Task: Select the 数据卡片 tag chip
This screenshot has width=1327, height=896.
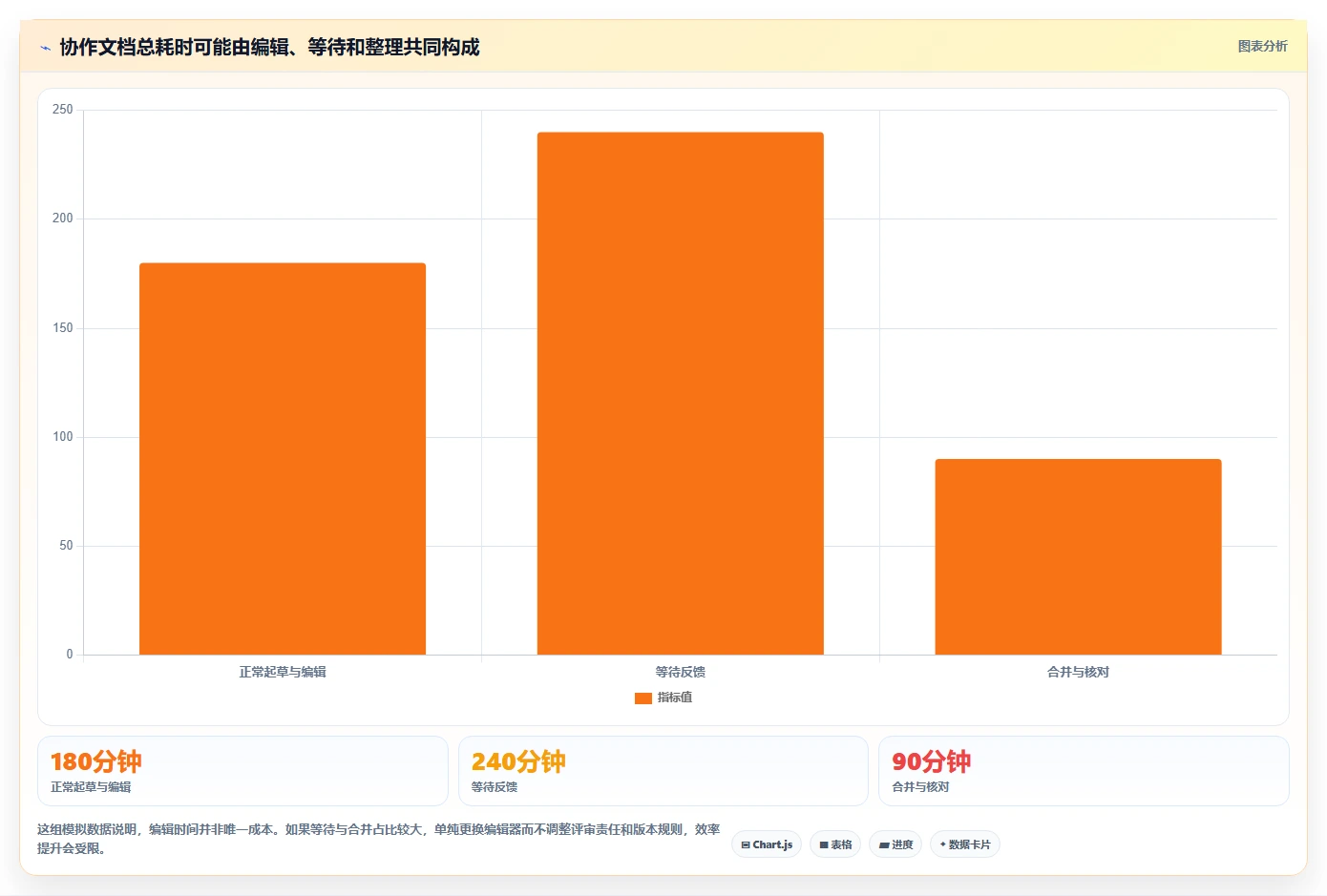Action: click(x=965, y=844)
